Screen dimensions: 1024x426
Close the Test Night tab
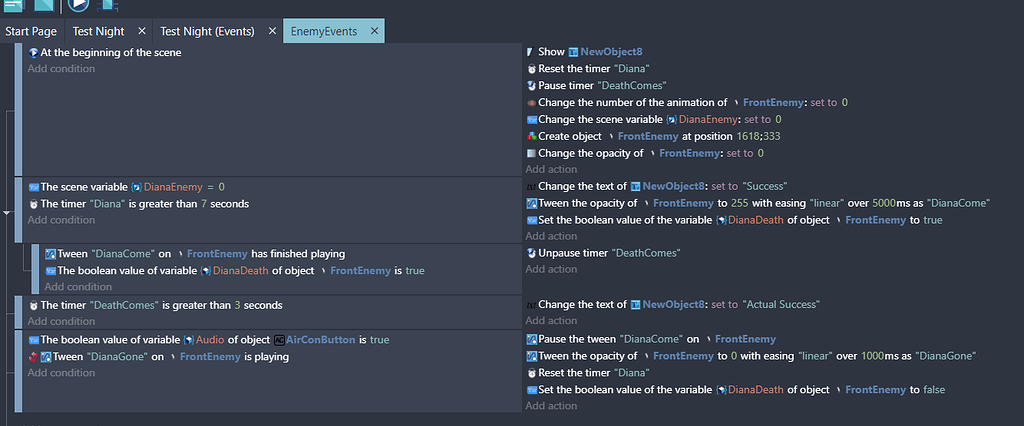pyautogui.click(x=140, y=32)
